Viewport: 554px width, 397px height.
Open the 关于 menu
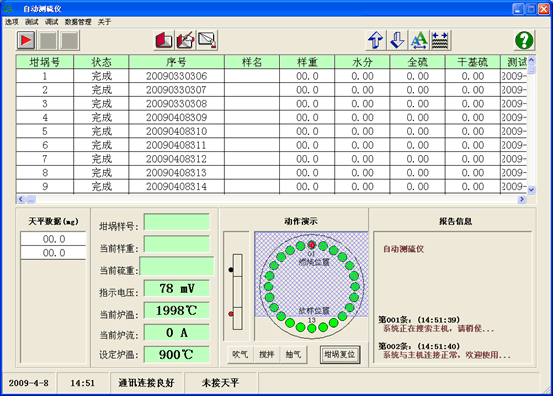[x=104, y=22]
